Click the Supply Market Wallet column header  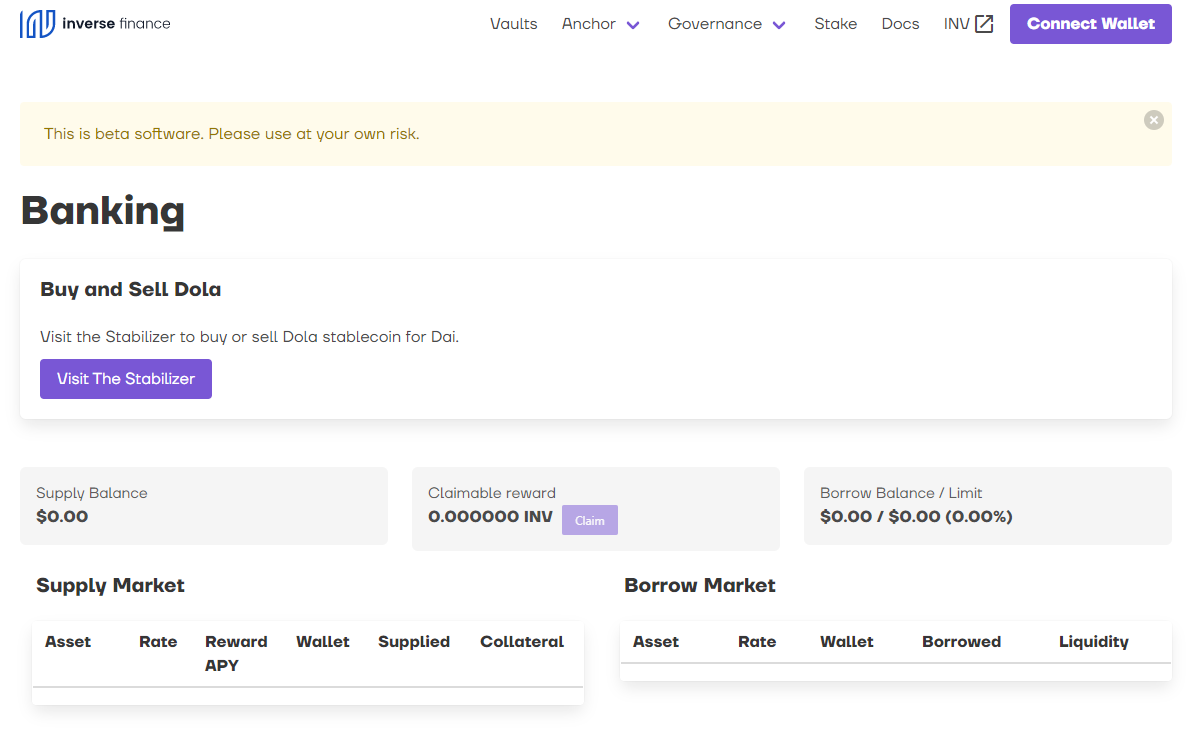323,642
